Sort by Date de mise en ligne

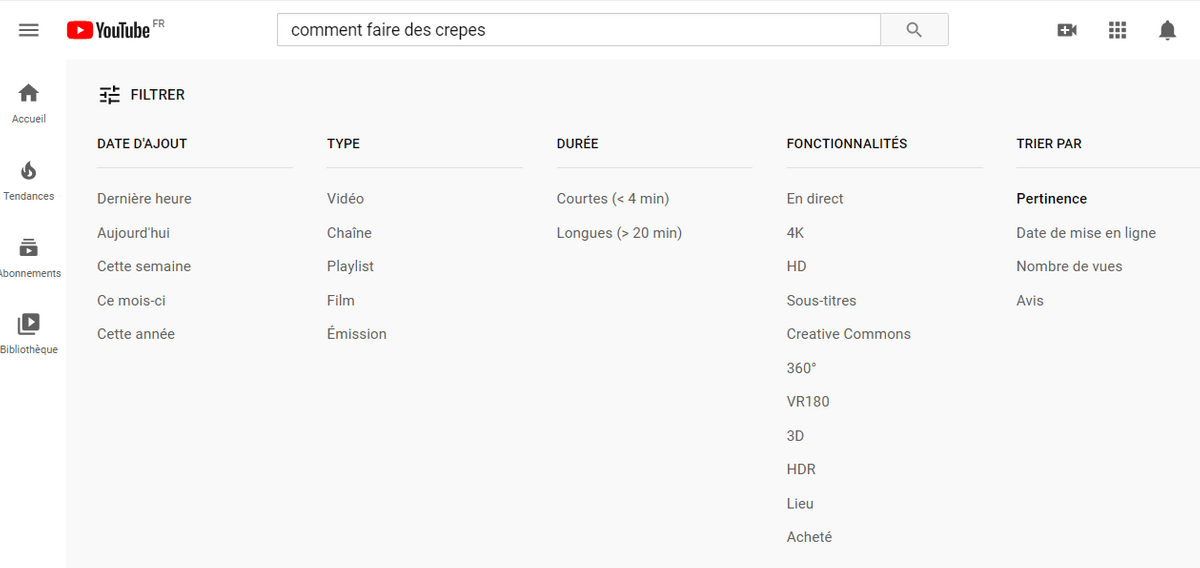[x=1086, y=232]
